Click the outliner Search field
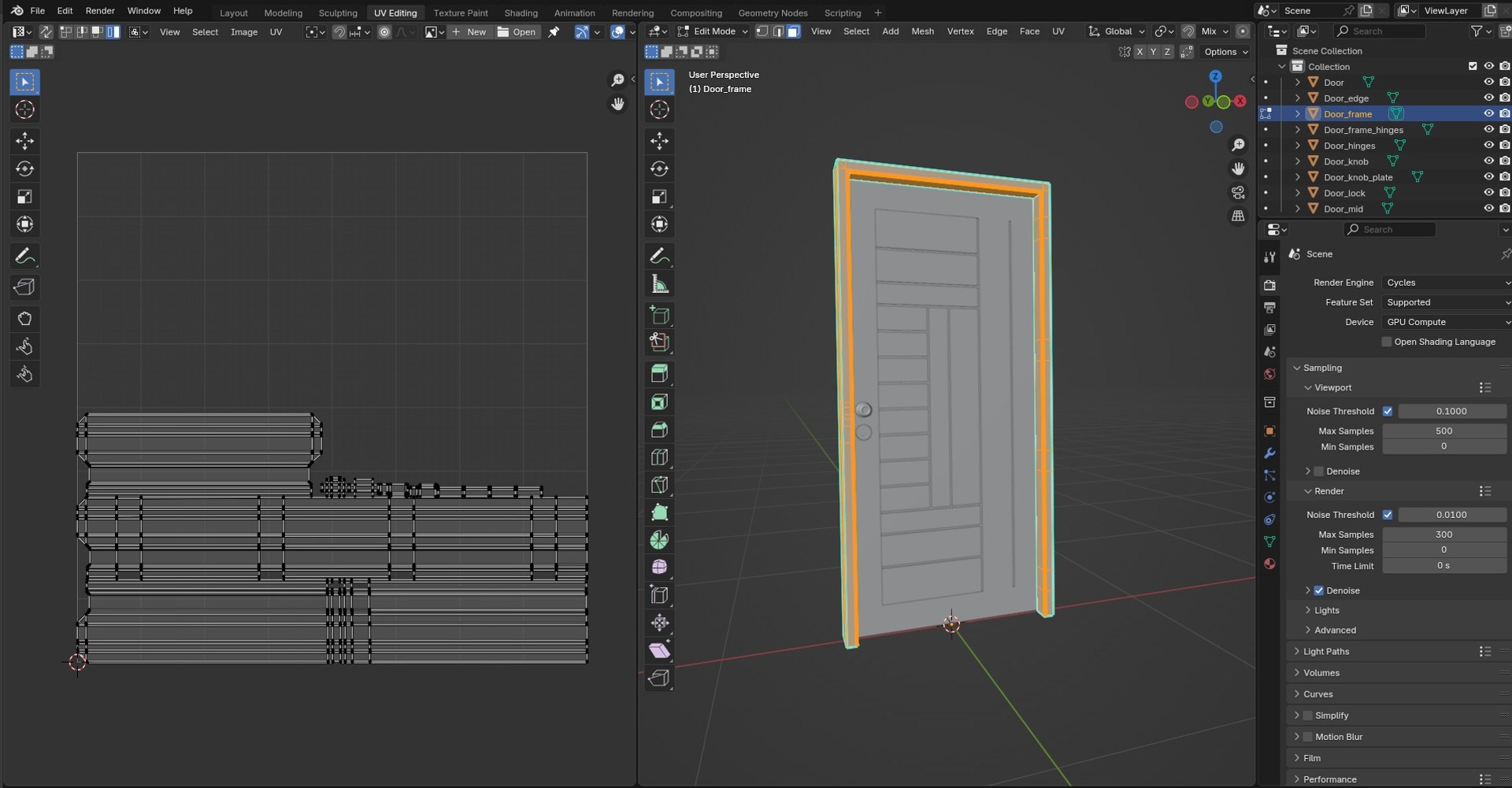Image resolution: width=1512 pixels, height=788 pixels. click(x=1380, y=31)
